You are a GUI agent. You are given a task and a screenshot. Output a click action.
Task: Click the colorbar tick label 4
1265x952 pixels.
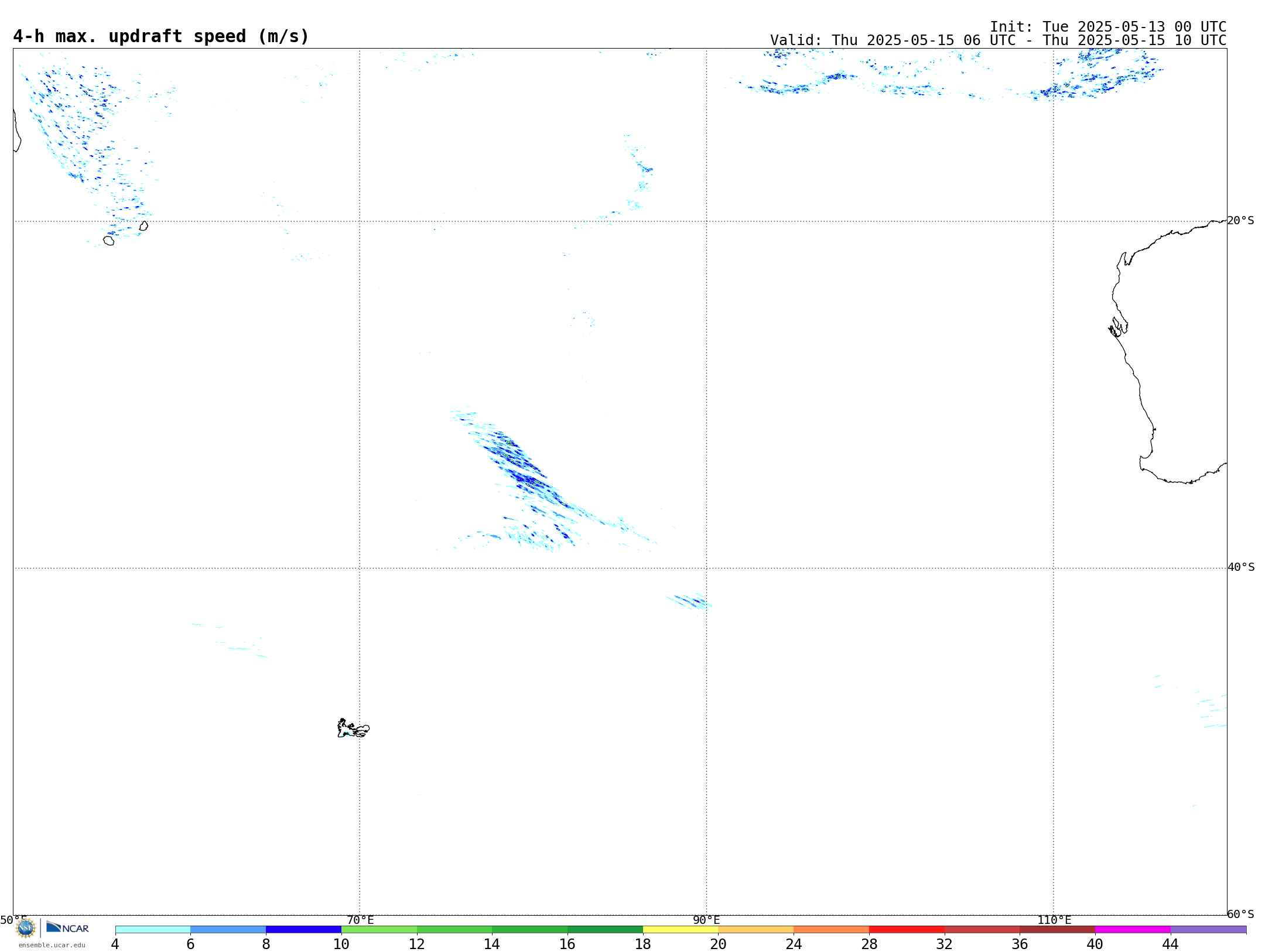coord(115,944)
